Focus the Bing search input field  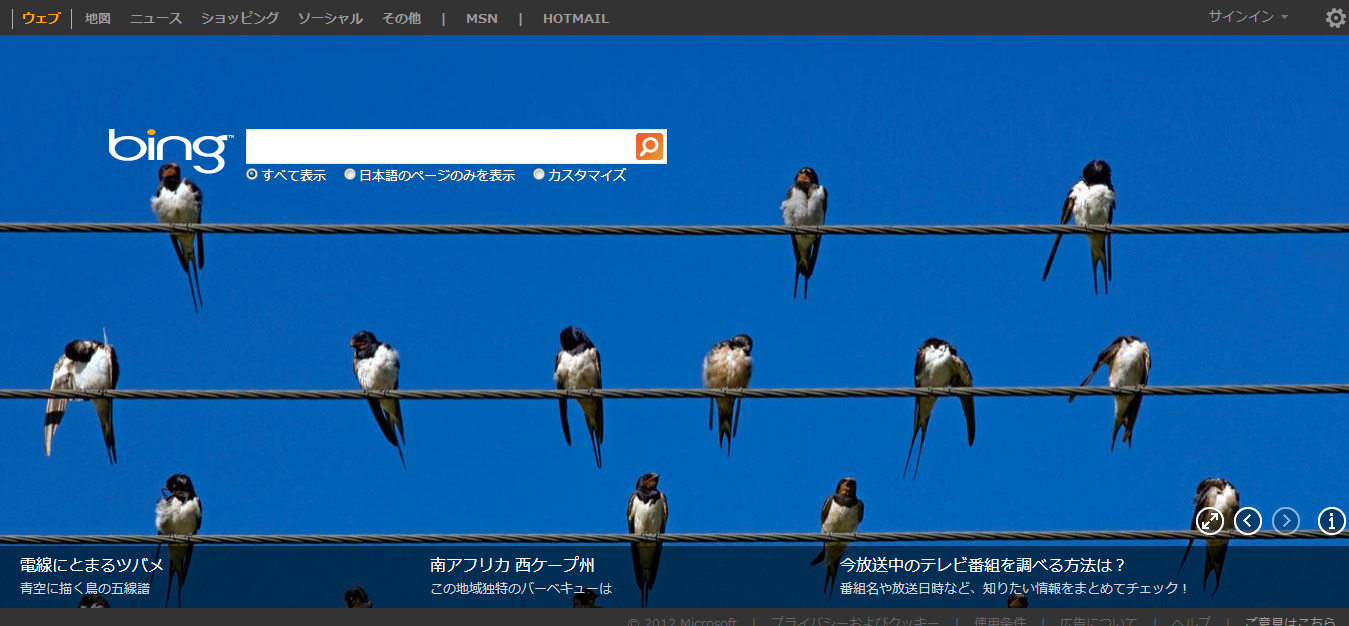coord(440,146)
